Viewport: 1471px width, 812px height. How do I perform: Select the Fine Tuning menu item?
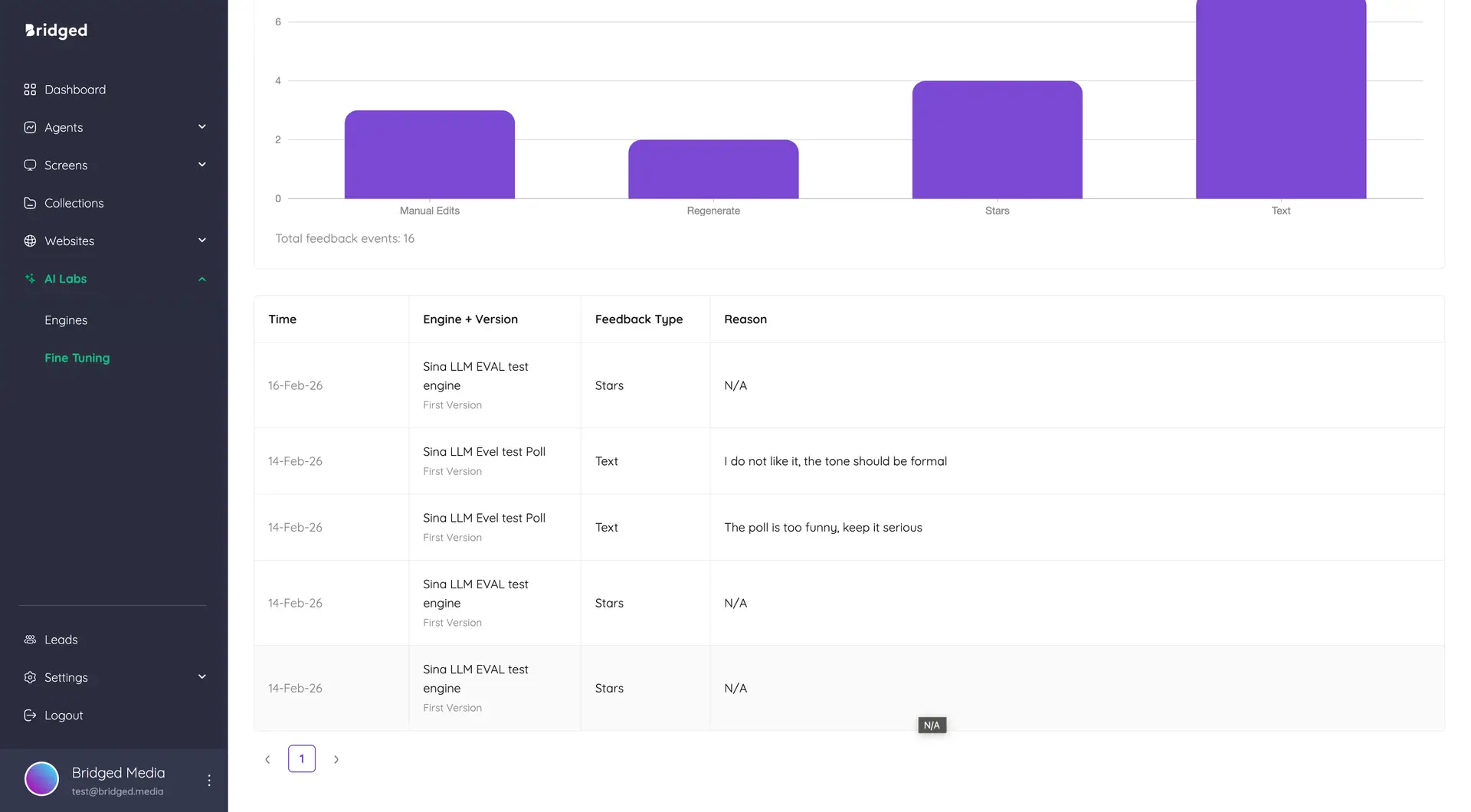click(77, 358)
